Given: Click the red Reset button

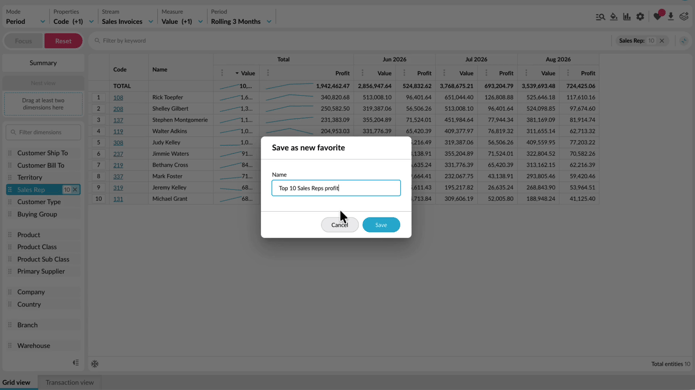Looking at the screenshot, I should (x=63, y=41).
